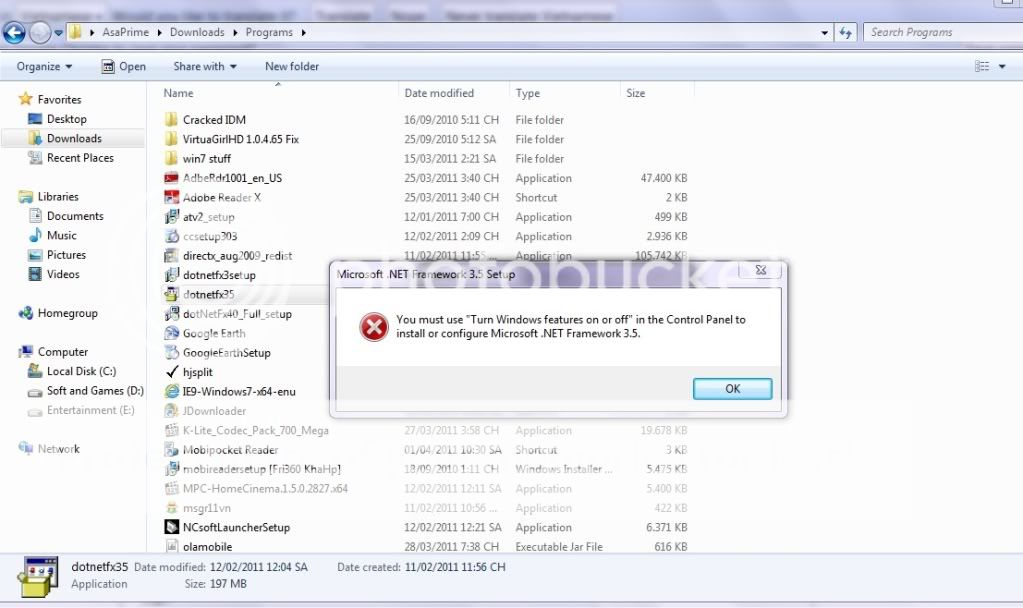Open the address bar history dropdown

[x=825, y=33]
